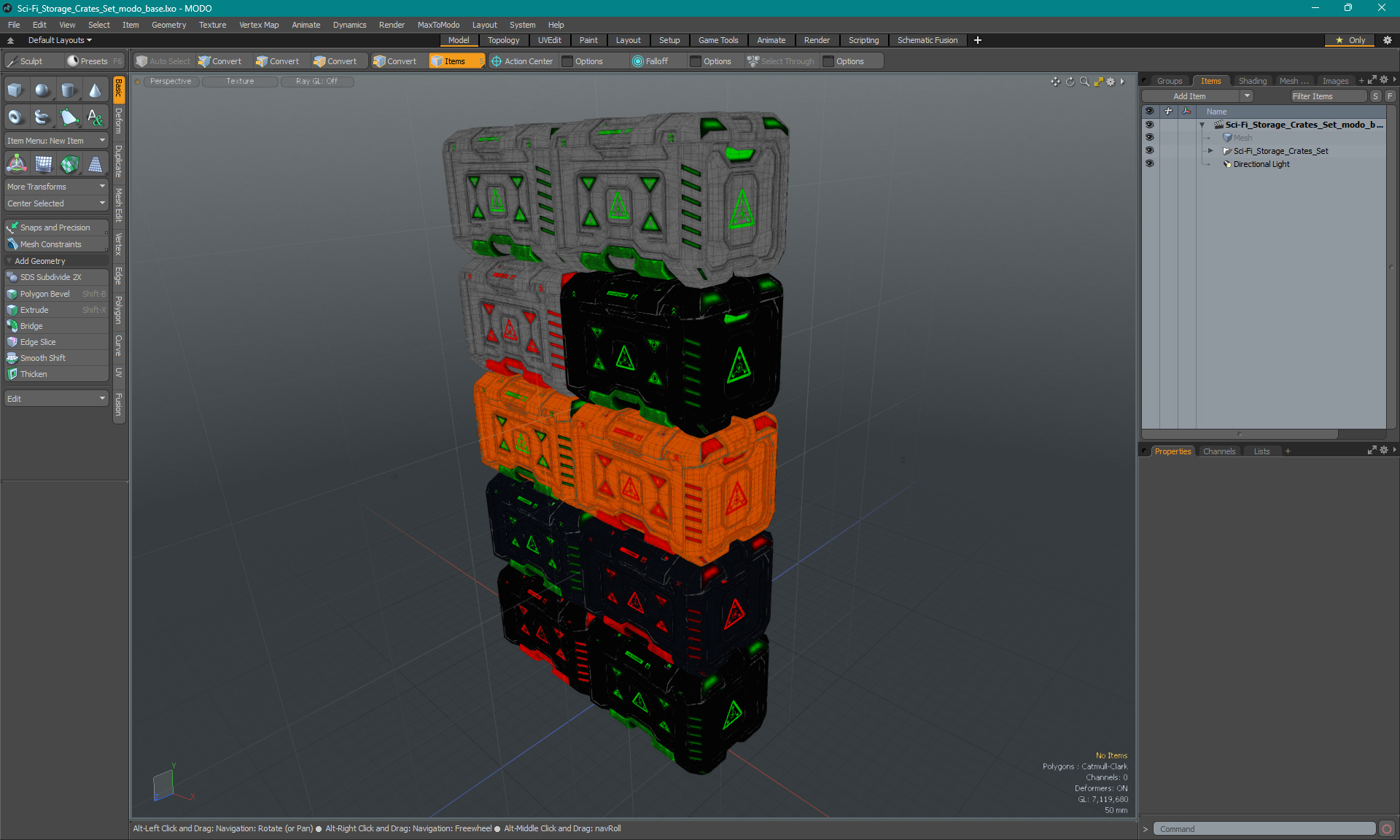Image resolution: width=1400 pixels, height=840 pixels.
Task: Expand the Sci-Fi_Storage_Crates_Set tree item
Action: (1213, 151)
